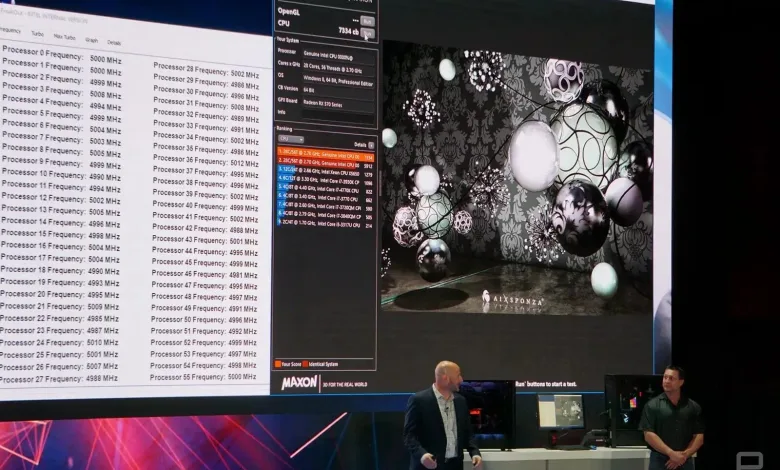Image resolution: width=780 pixels, height=470 pixels.
Task: Click the AIXSPONZA logo in render
Action: point(514,297)
